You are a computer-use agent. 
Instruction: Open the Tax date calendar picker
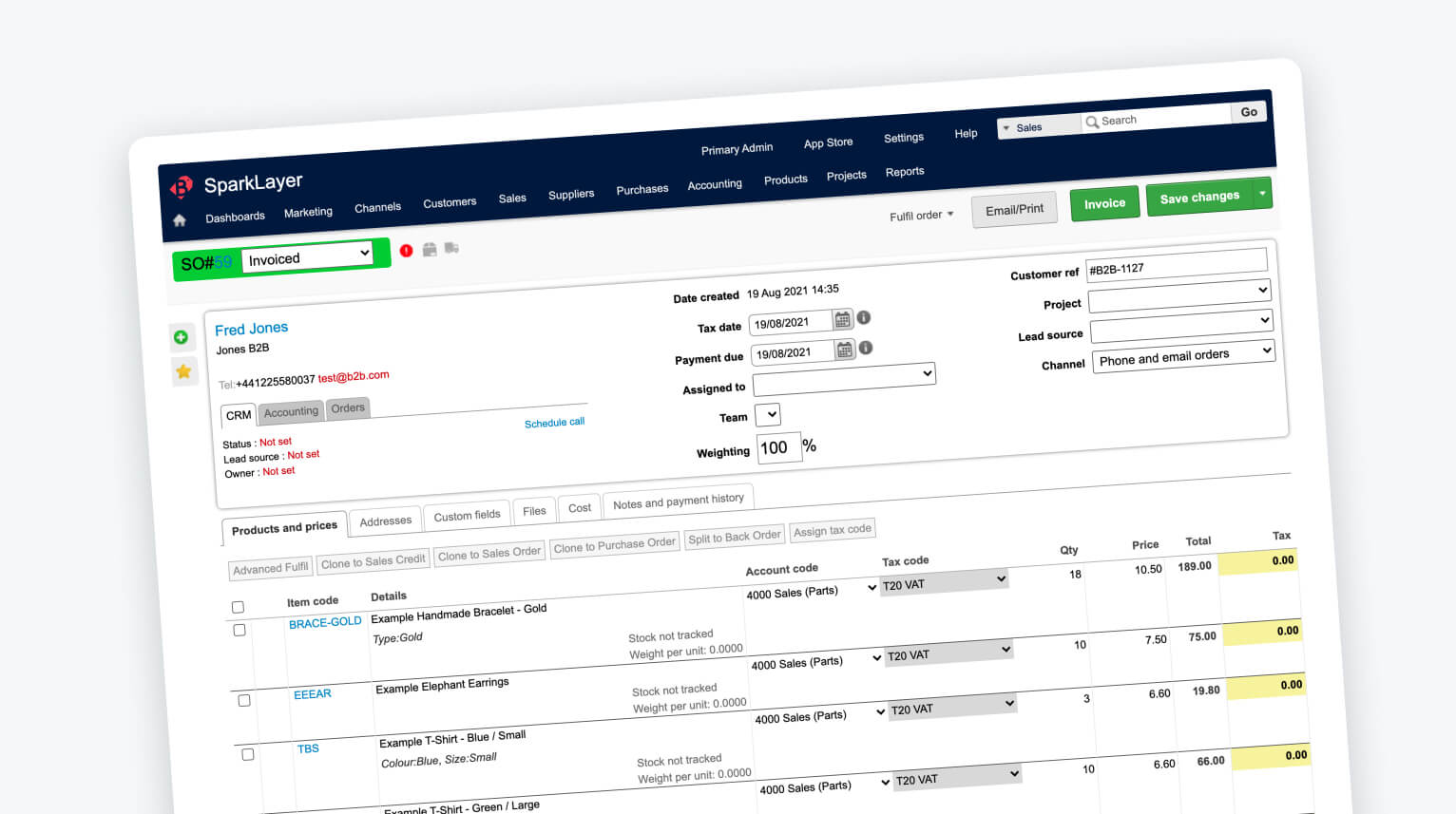[x=842, y=320]
